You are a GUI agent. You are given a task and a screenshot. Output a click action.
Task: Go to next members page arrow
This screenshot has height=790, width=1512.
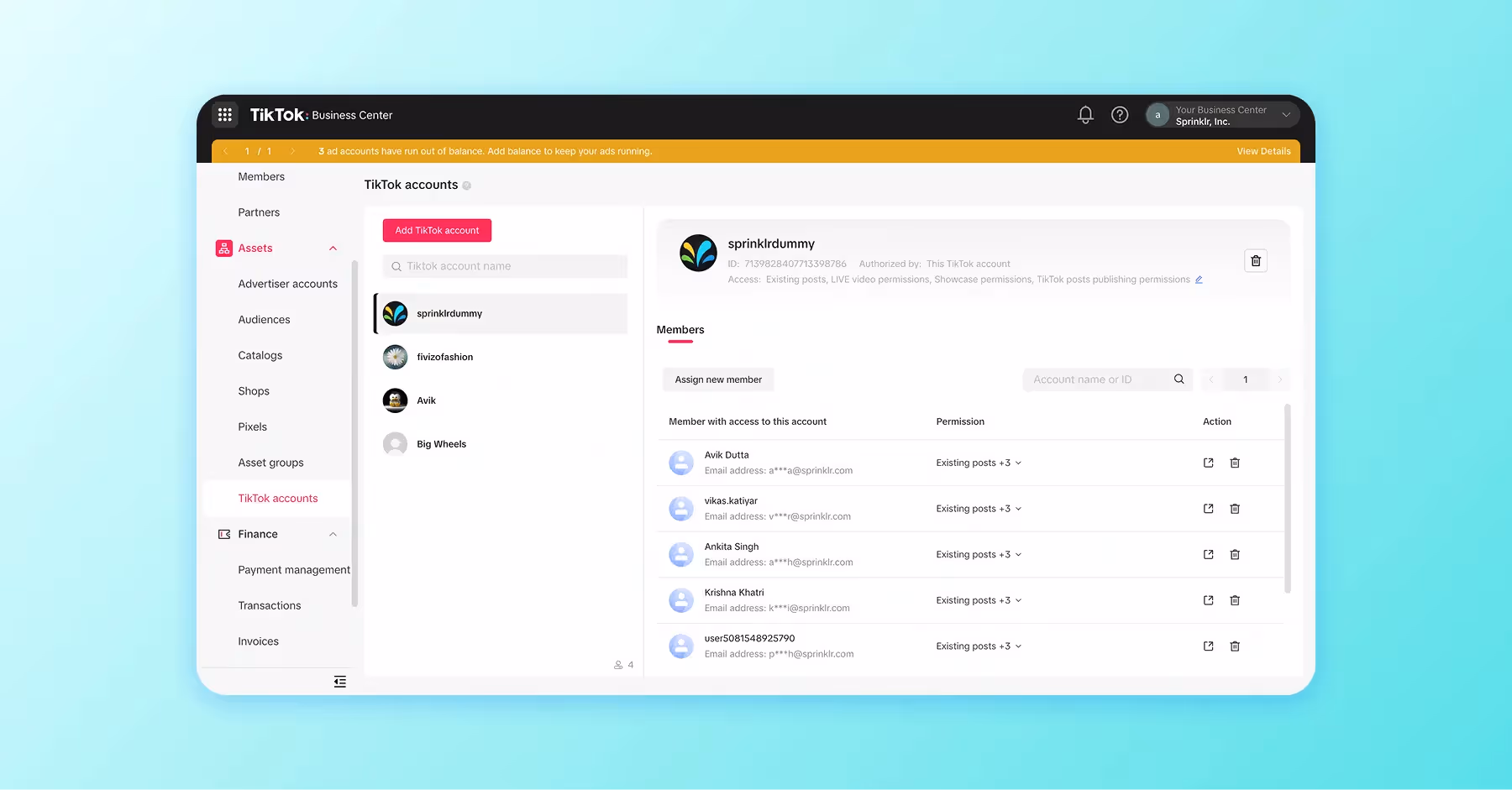point(1280,379)
